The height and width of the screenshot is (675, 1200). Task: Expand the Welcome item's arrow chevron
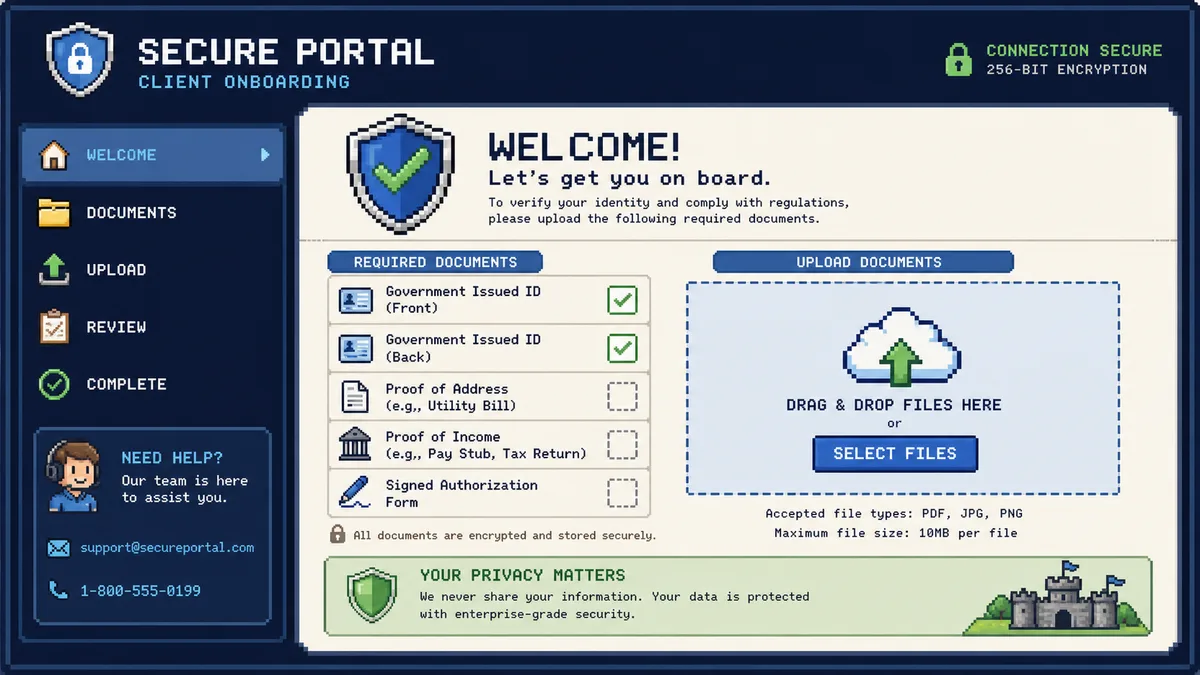(265, 155)
